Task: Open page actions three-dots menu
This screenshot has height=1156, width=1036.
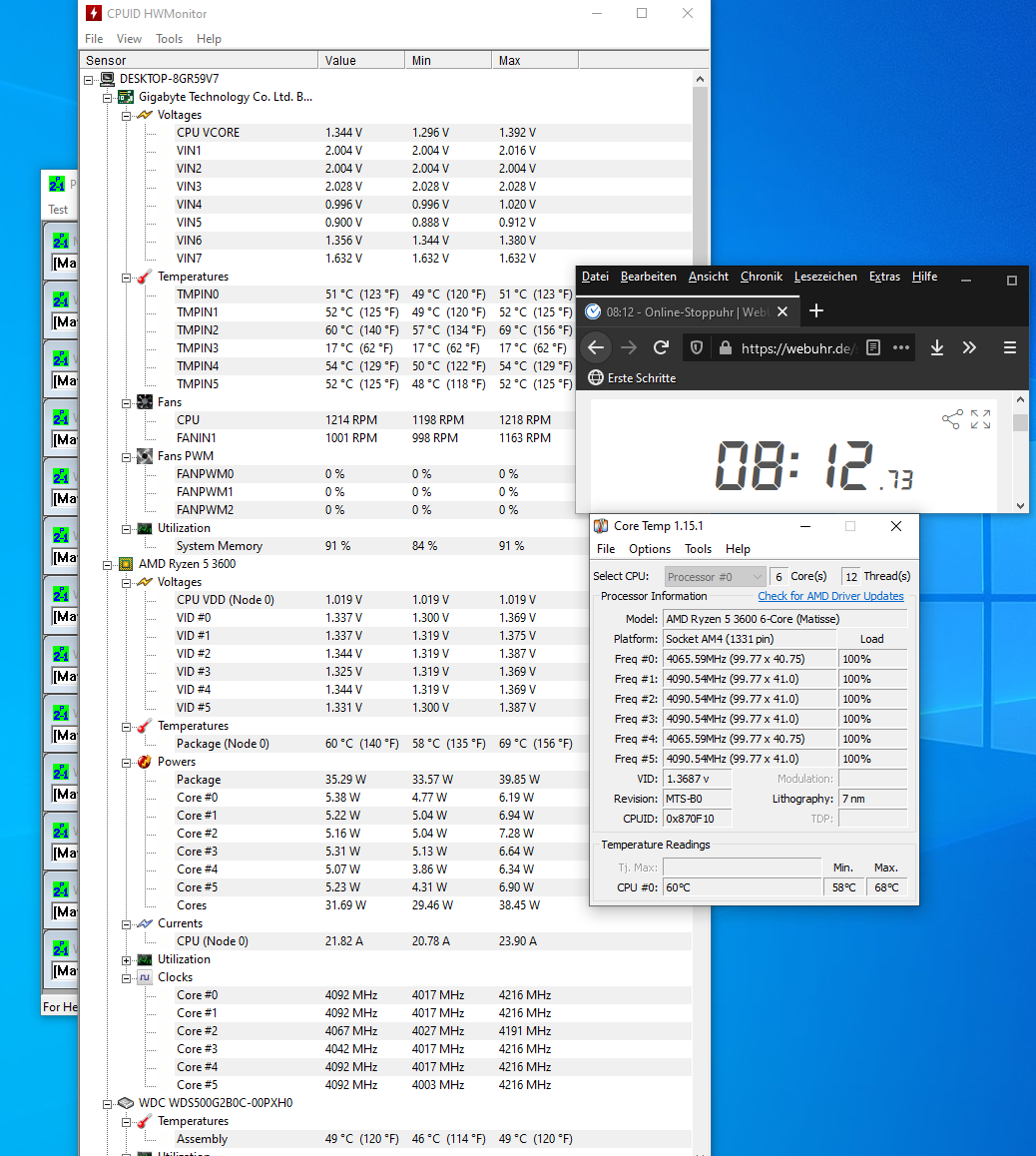Action: (x=901, y=348)
